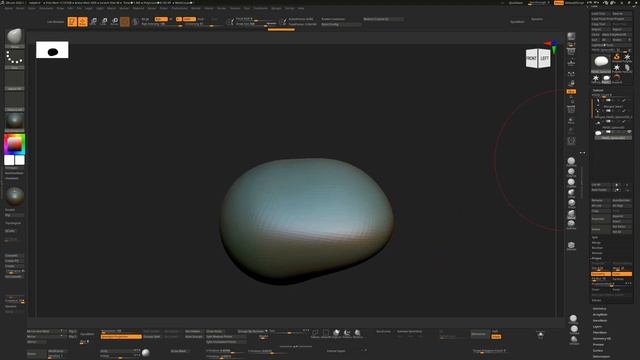The width and height of the screenshot is (640, 360).
Task: Click the orange Menus button in title bar
Action: (x=559, y=2)
